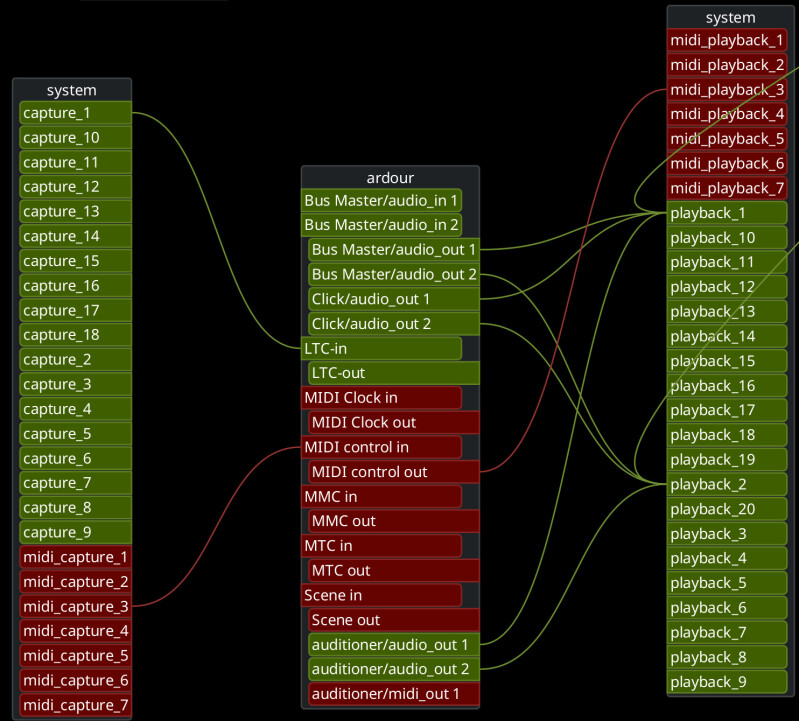
Task: Select Bus Master/audio_in 2 port
Action: click(382, 225)
